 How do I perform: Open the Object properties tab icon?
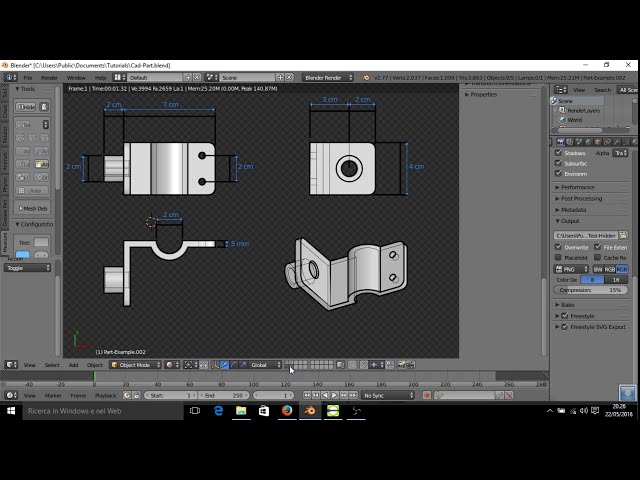[598, 142]
